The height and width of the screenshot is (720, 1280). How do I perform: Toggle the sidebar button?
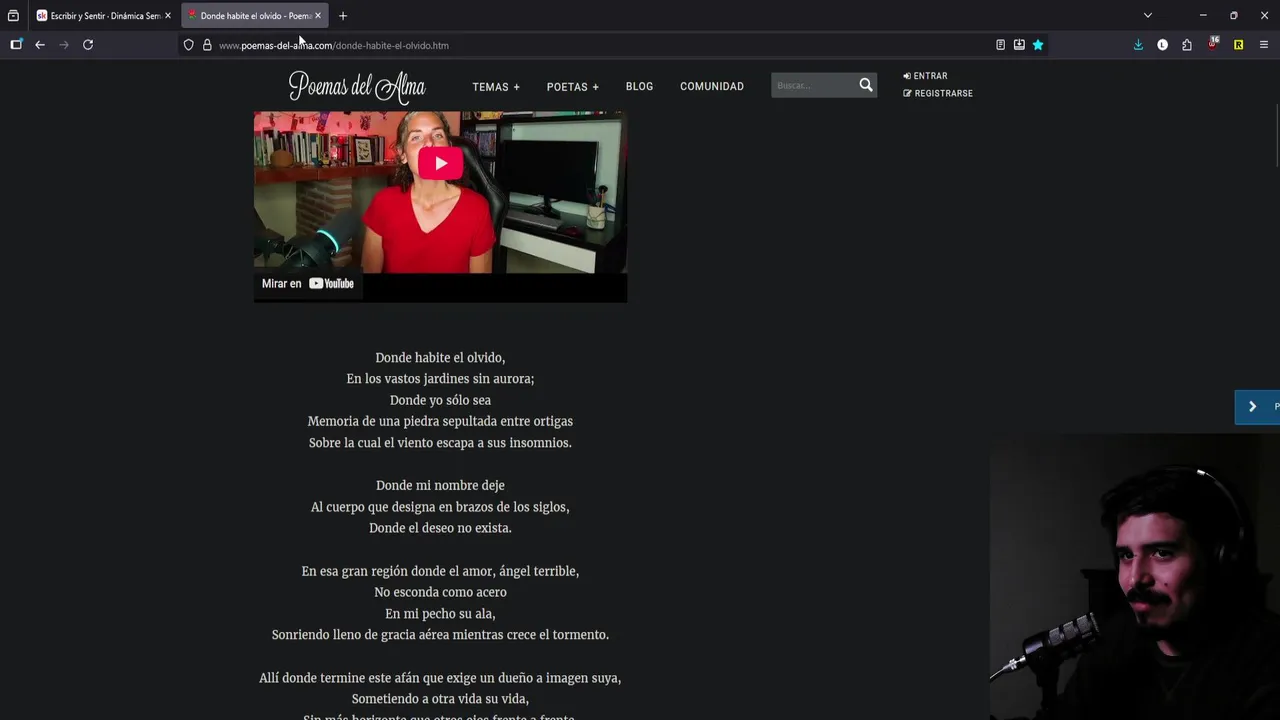pyautogui.click(x=16, y=45)
